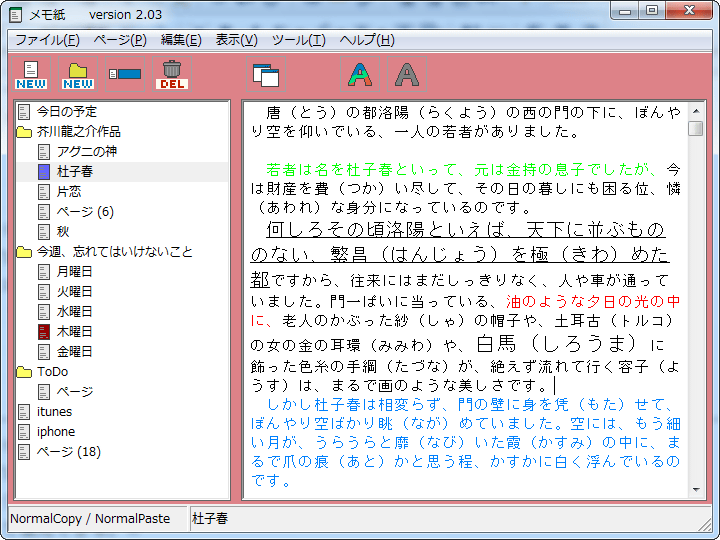Click the editor vertical scrollbar thumb
This screenshot has height=540, width=720.
tap(696, 128)
